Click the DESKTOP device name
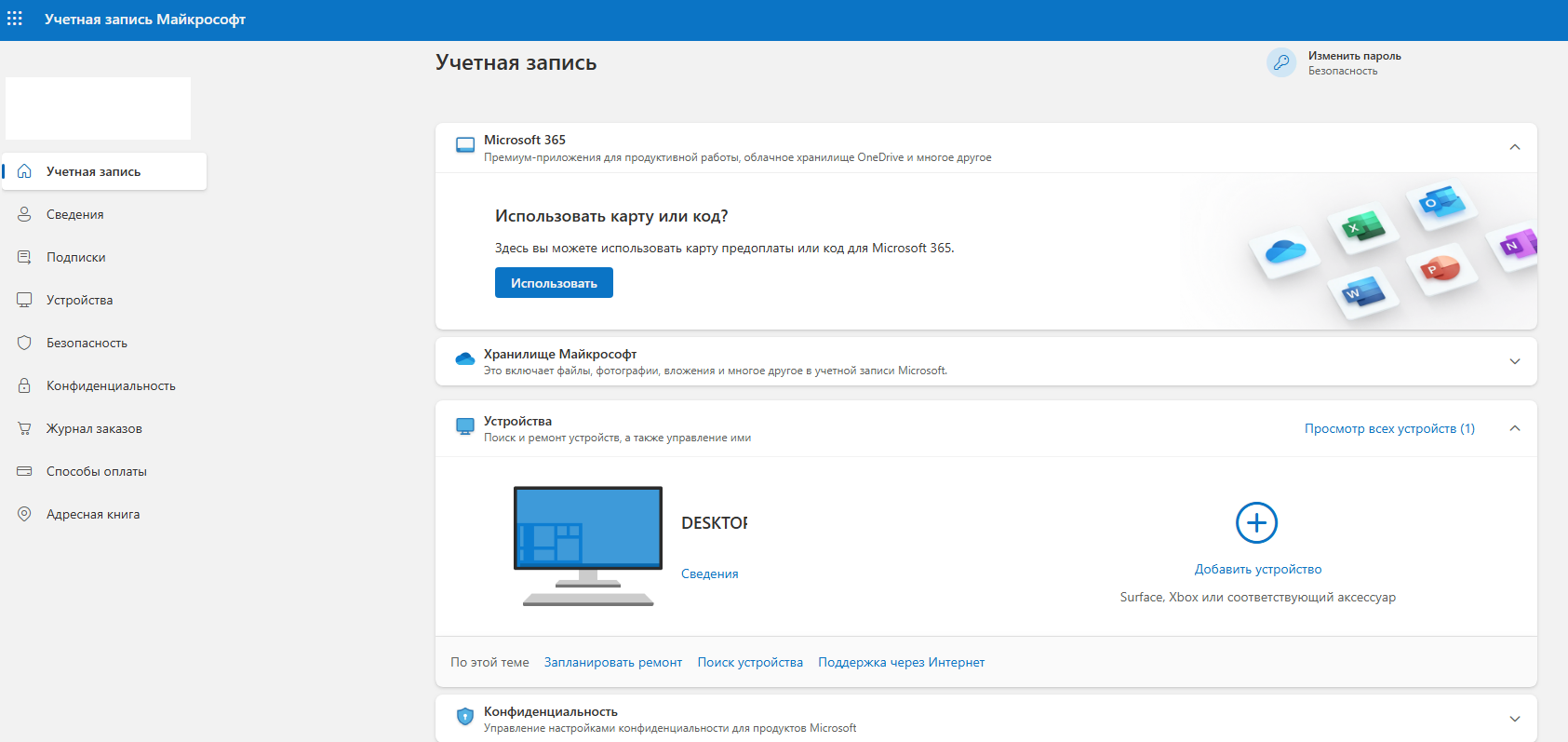1568x742 pixels. 715,523
